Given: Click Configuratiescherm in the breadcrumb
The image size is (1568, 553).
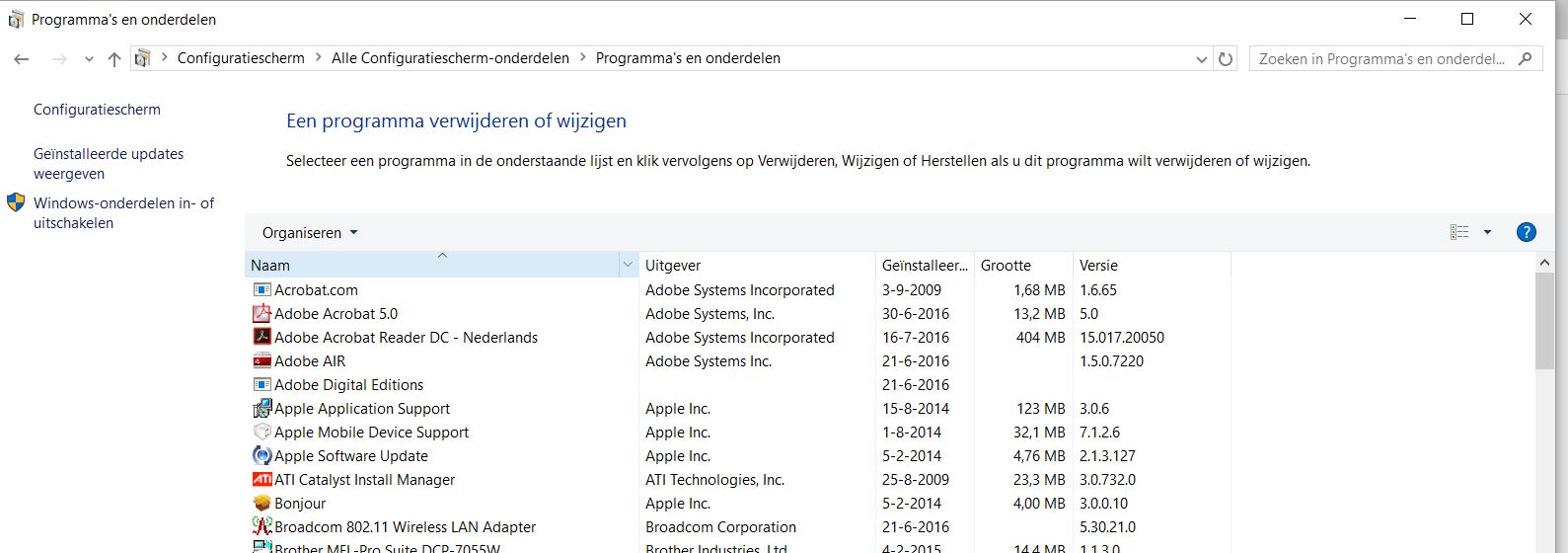Looking at the screenshot, I should coord(241,58).
